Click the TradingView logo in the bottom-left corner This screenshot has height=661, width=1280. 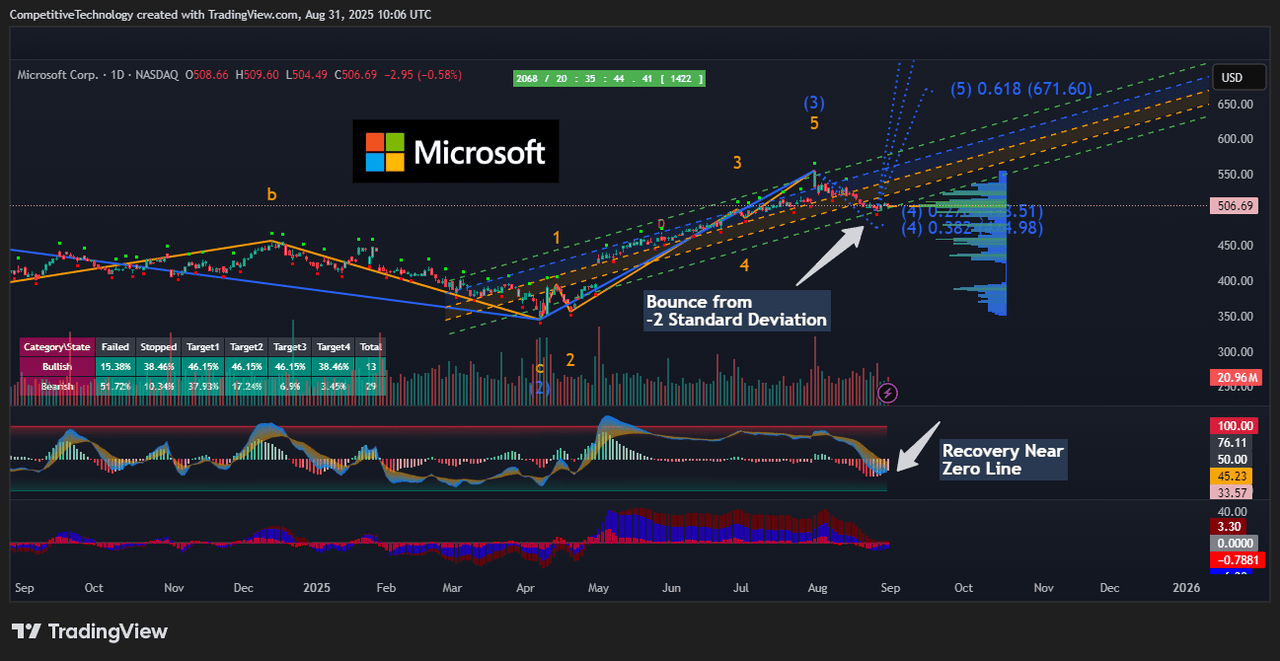point(88,632)
